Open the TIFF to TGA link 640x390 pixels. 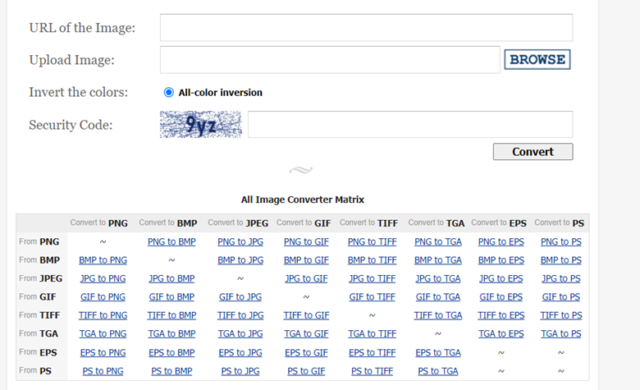[438, 315]
